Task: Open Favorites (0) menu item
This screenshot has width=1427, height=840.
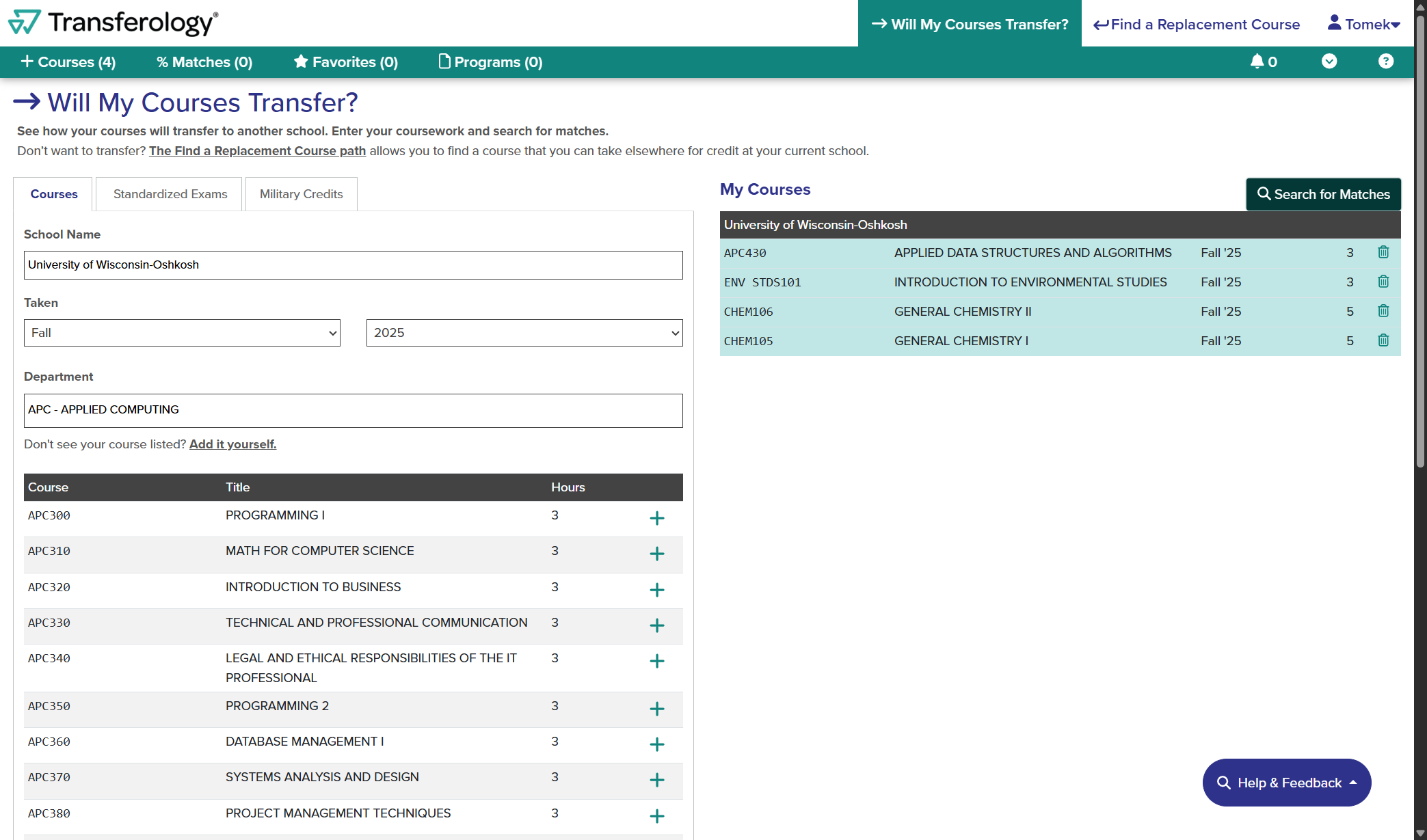Action: pos(346,62)
